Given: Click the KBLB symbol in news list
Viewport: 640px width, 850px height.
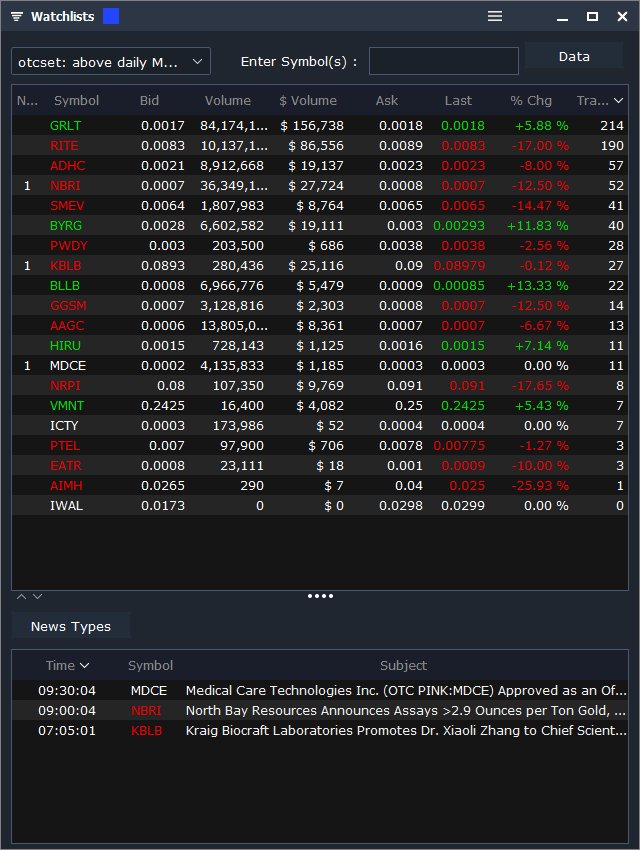Looking at the screenshot, I should [146, 731].
